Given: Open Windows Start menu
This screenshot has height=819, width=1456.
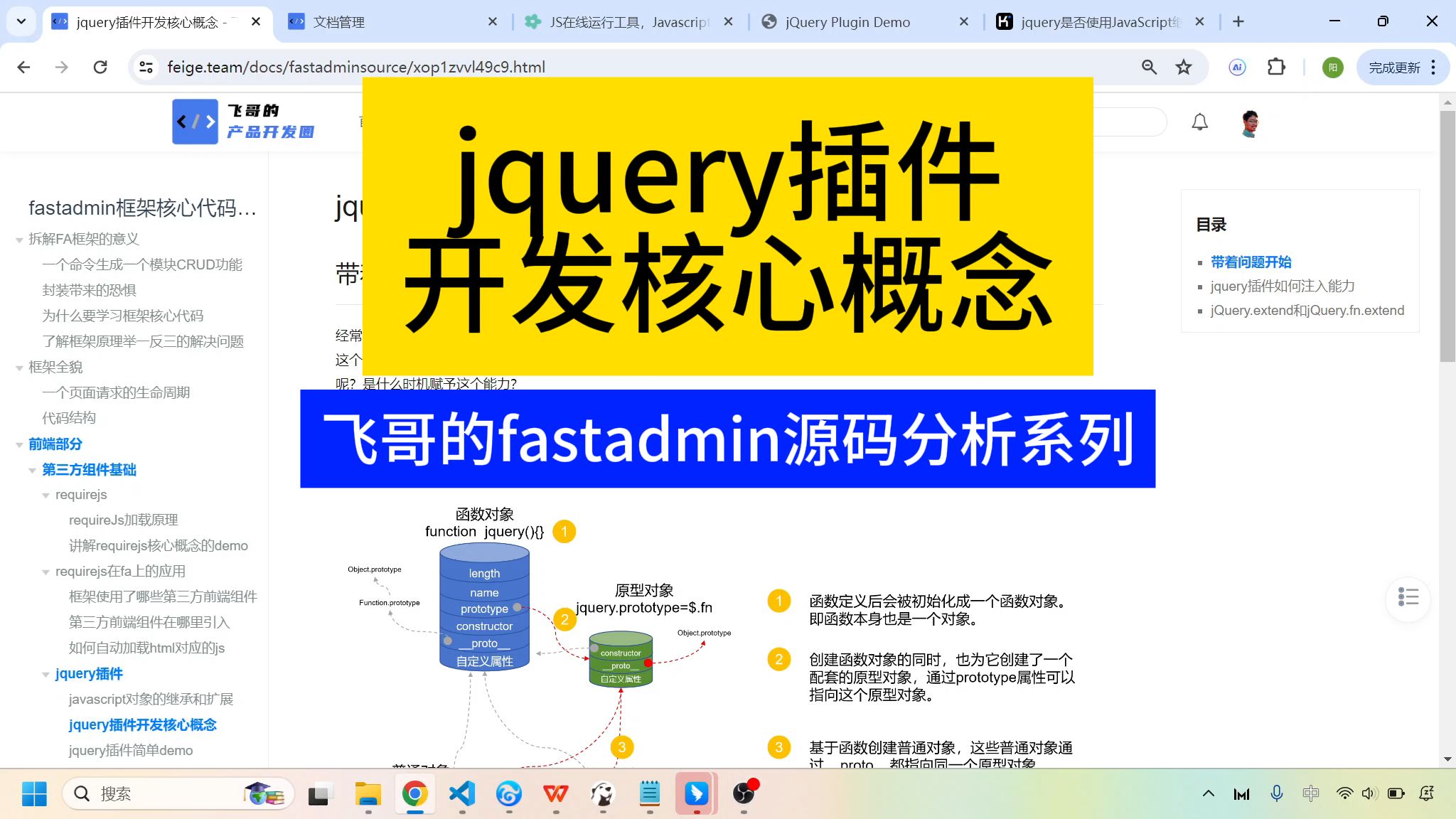Looking at the screenshot, I should tap(34, 793).
